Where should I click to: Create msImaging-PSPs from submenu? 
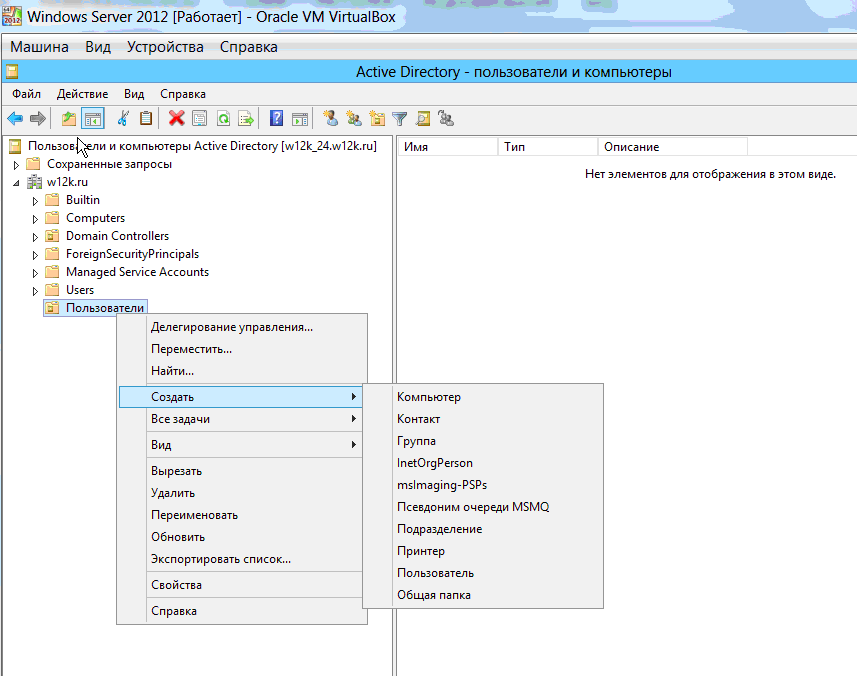pyautogui.click(x=483, y=485)
